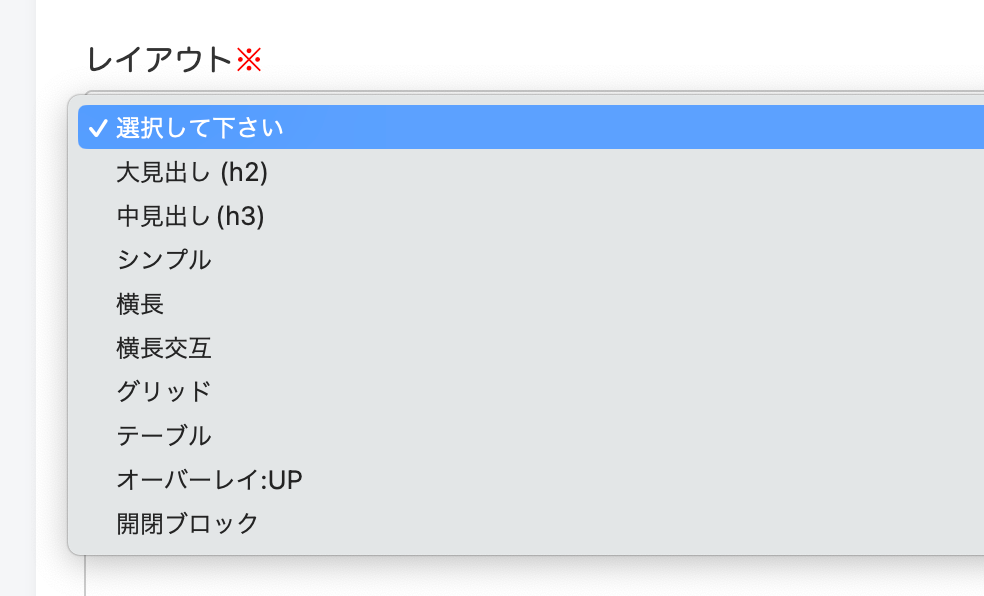Screen dimensions: 984x596
Task: Select 横長交互 from the list
Action: point(164,348)
